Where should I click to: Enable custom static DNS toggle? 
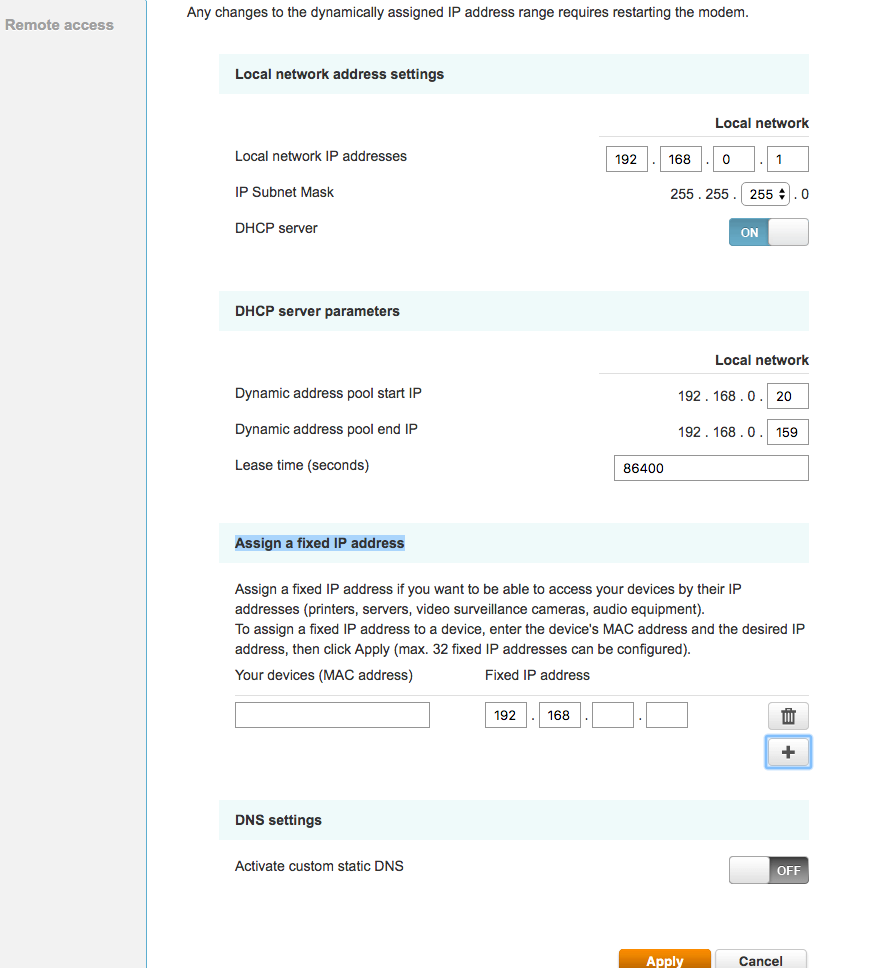point(768,870)
